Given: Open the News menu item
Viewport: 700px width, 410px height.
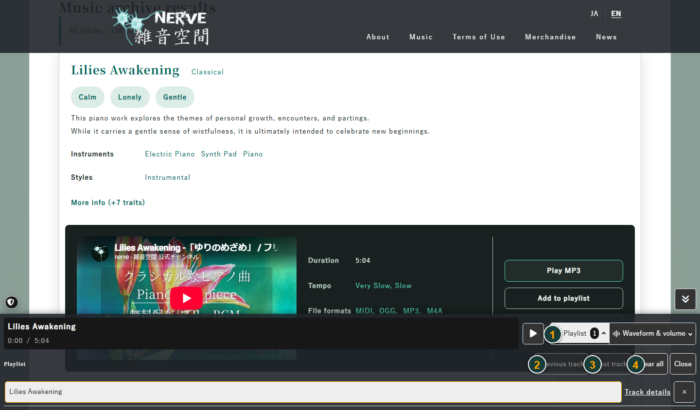Looking at the screenshot, I should (606, 37).
